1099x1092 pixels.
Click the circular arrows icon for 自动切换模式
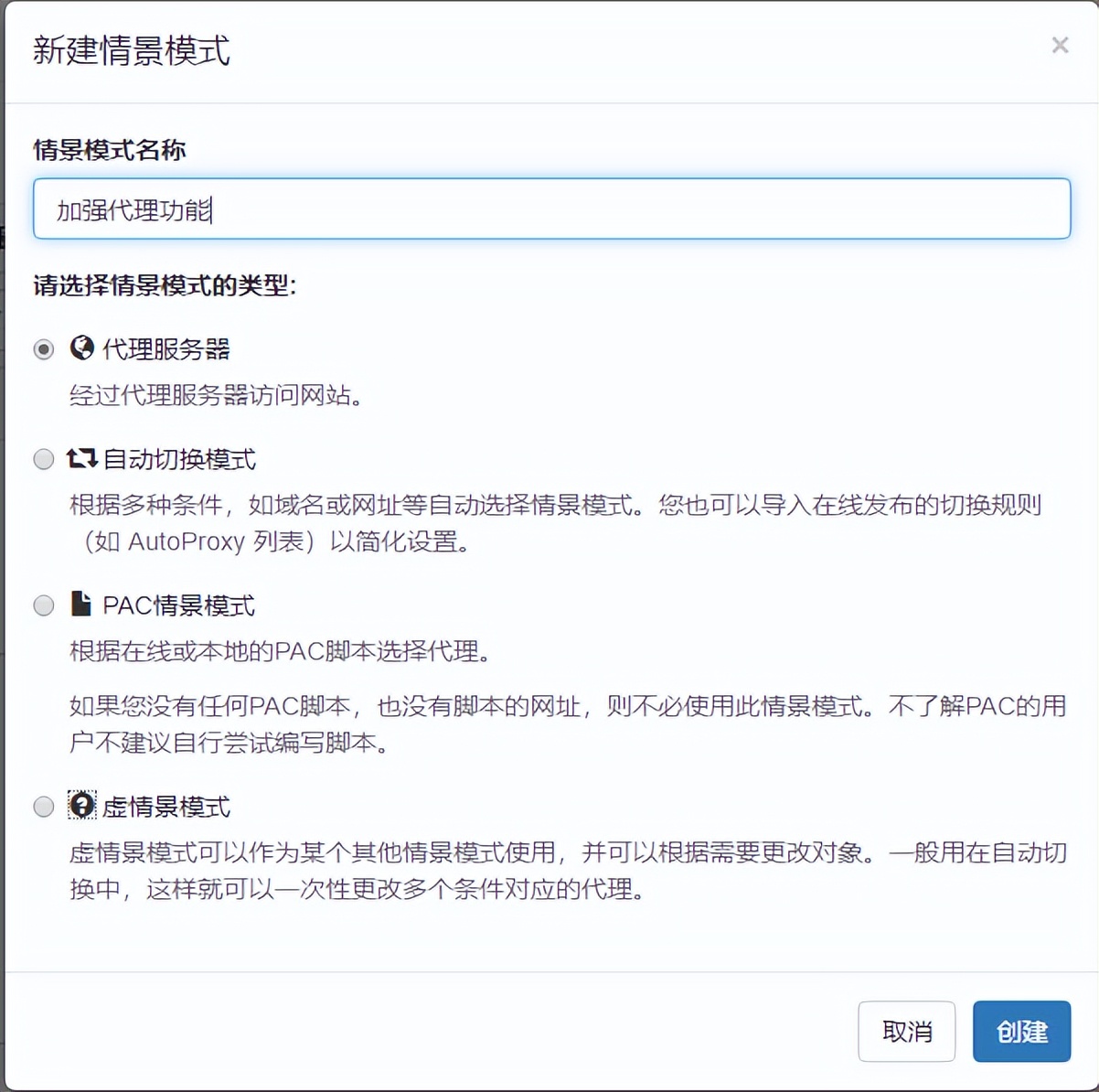81,458
